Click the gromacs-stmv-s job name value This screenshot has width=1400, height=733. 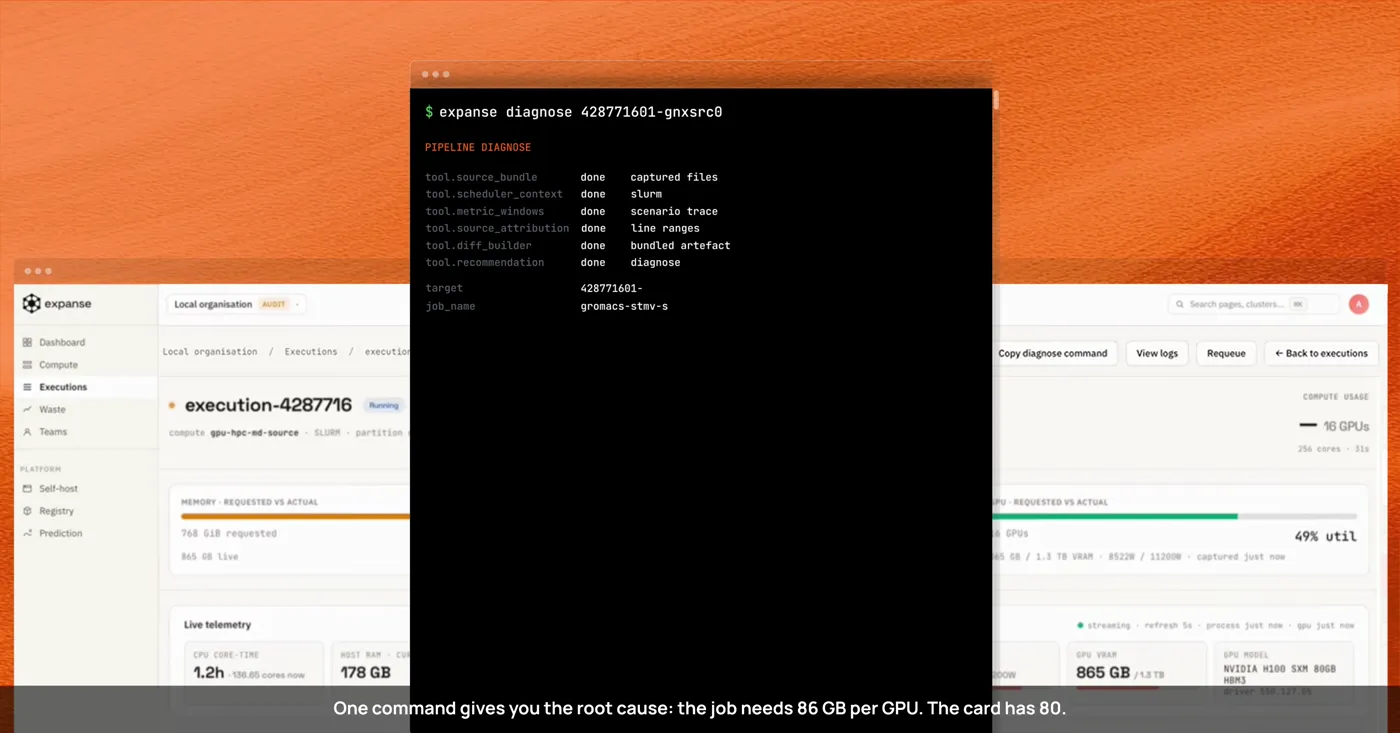point(624,306)
